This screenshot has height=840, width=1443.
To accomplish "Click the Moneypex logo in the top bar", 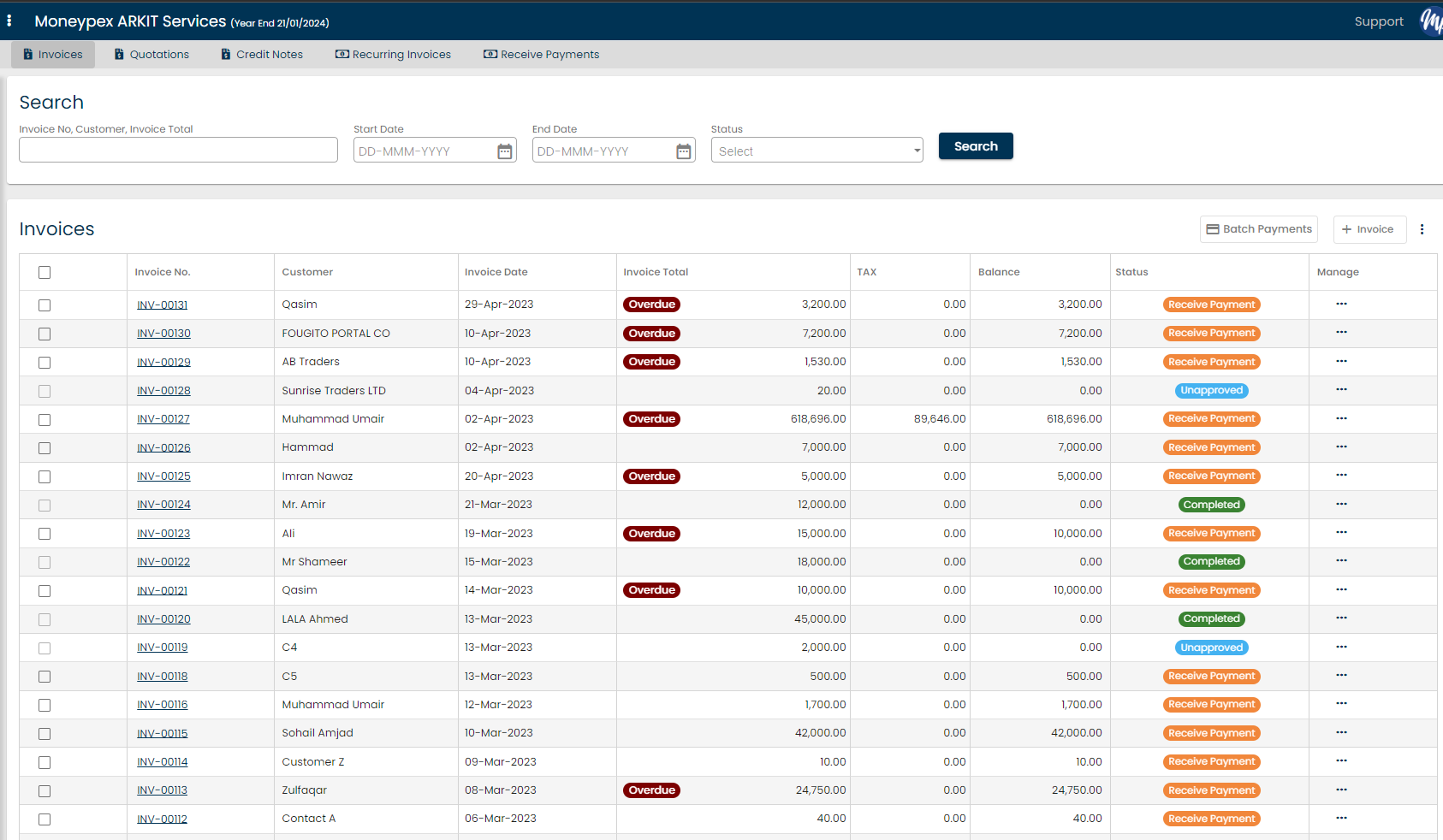I will pyautogui.click(x=1430, y=21).
